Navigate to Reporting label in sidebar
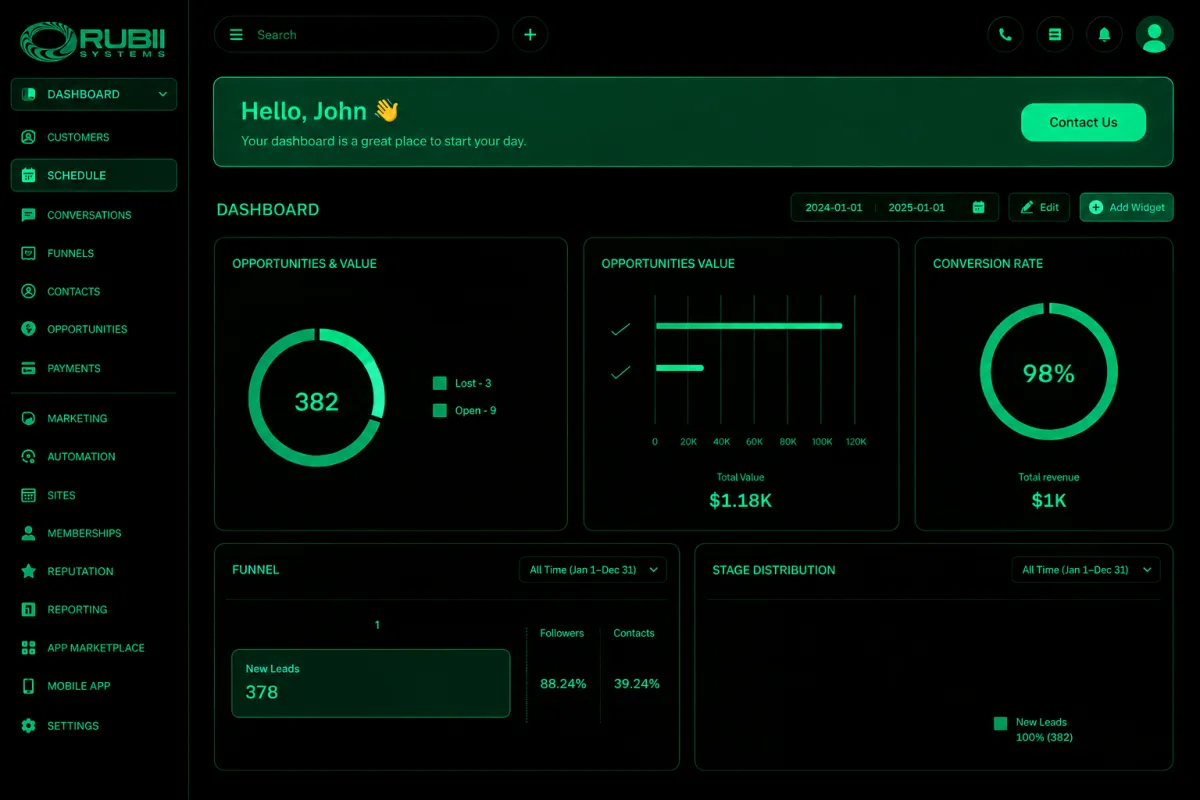Screen dimensions: 1200x800 77,609
